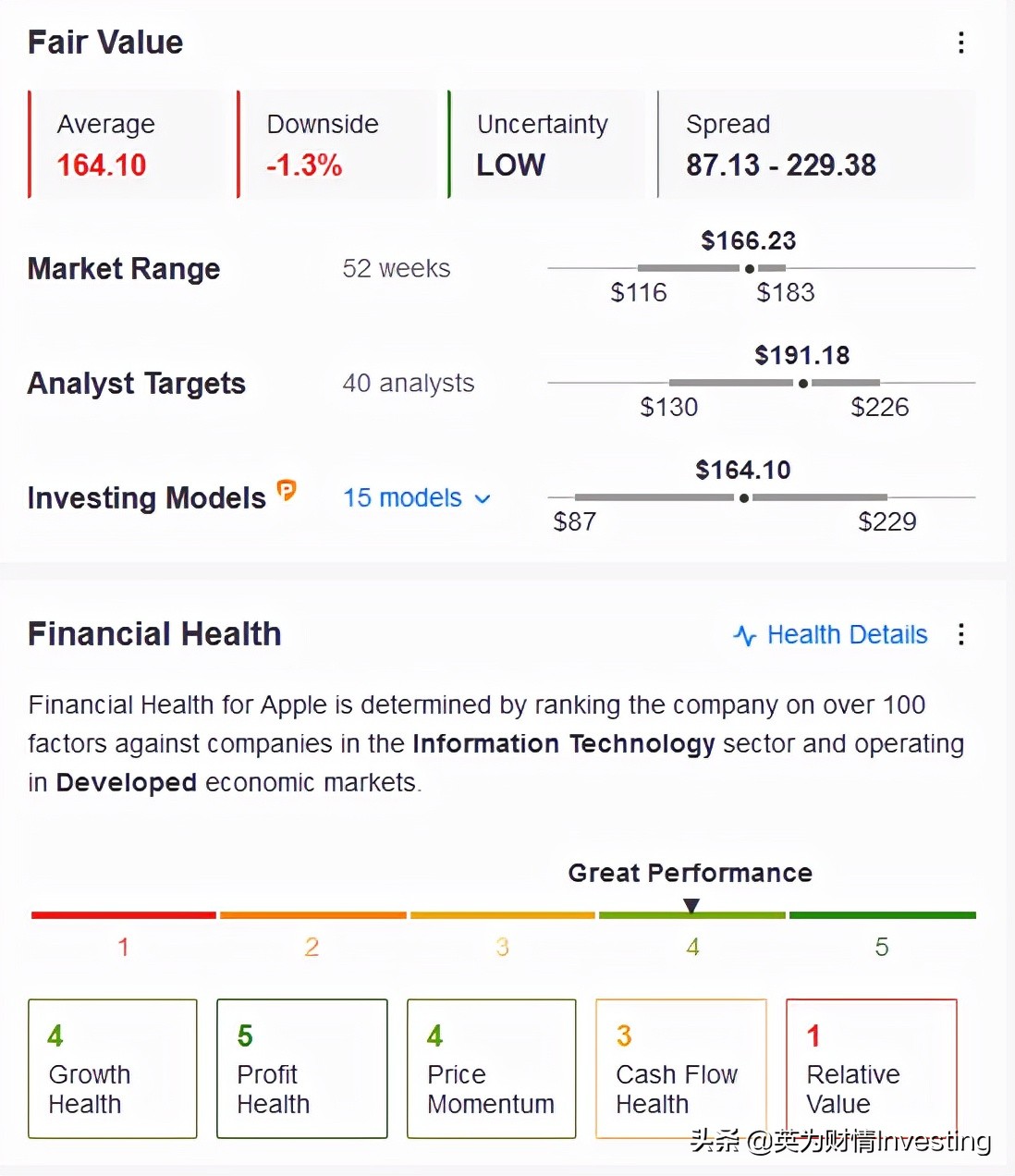The image size is (1015, 1176).
Task: Select the Profit Health score card
Action: coord(302,1069)
